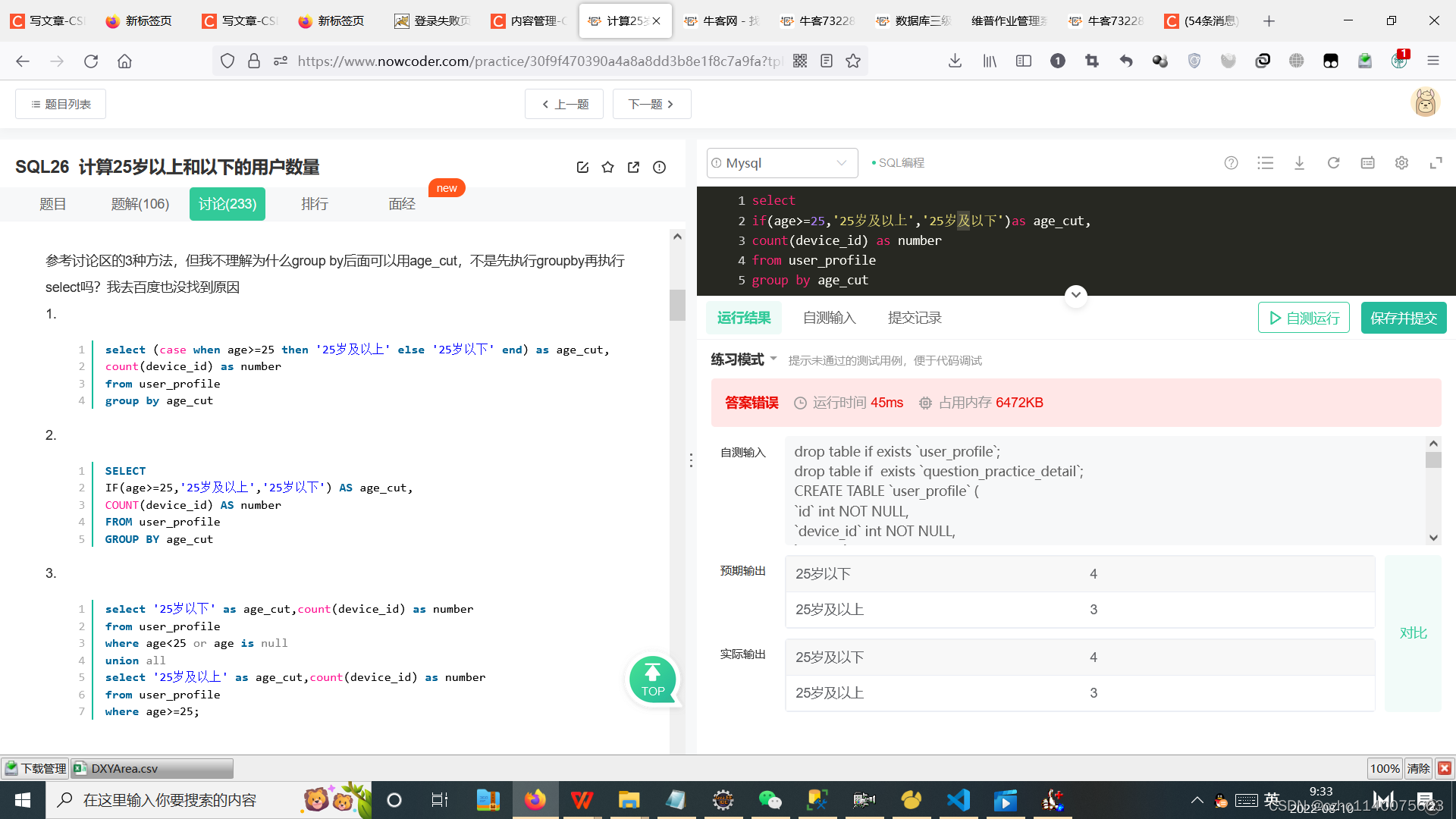Open the QR code icon in address bar
Image resolution: width=1456 pixels, height=819 pixels.
point(800,61)
